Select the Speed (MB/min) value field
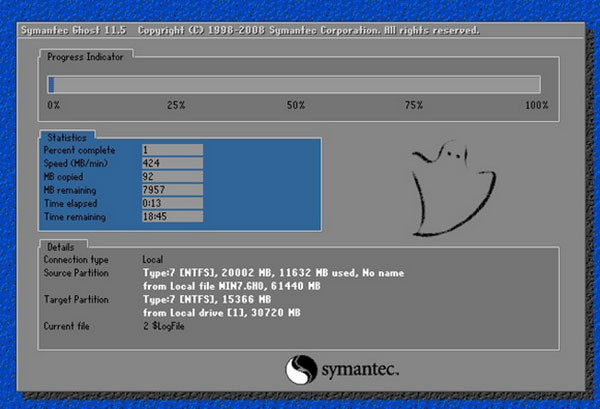600x409 pixels. click(172, 162)
